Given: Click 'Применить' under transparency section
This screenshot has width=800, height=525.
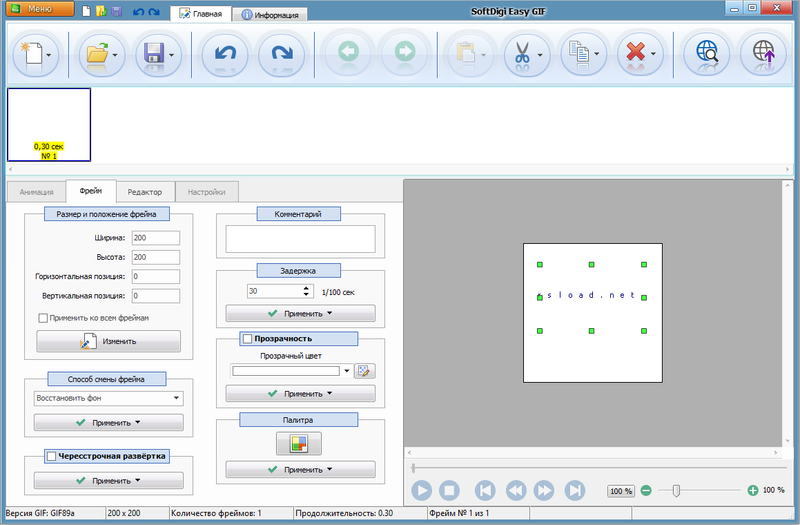Looking at the screenshot, I should click(x=301, y=393).
